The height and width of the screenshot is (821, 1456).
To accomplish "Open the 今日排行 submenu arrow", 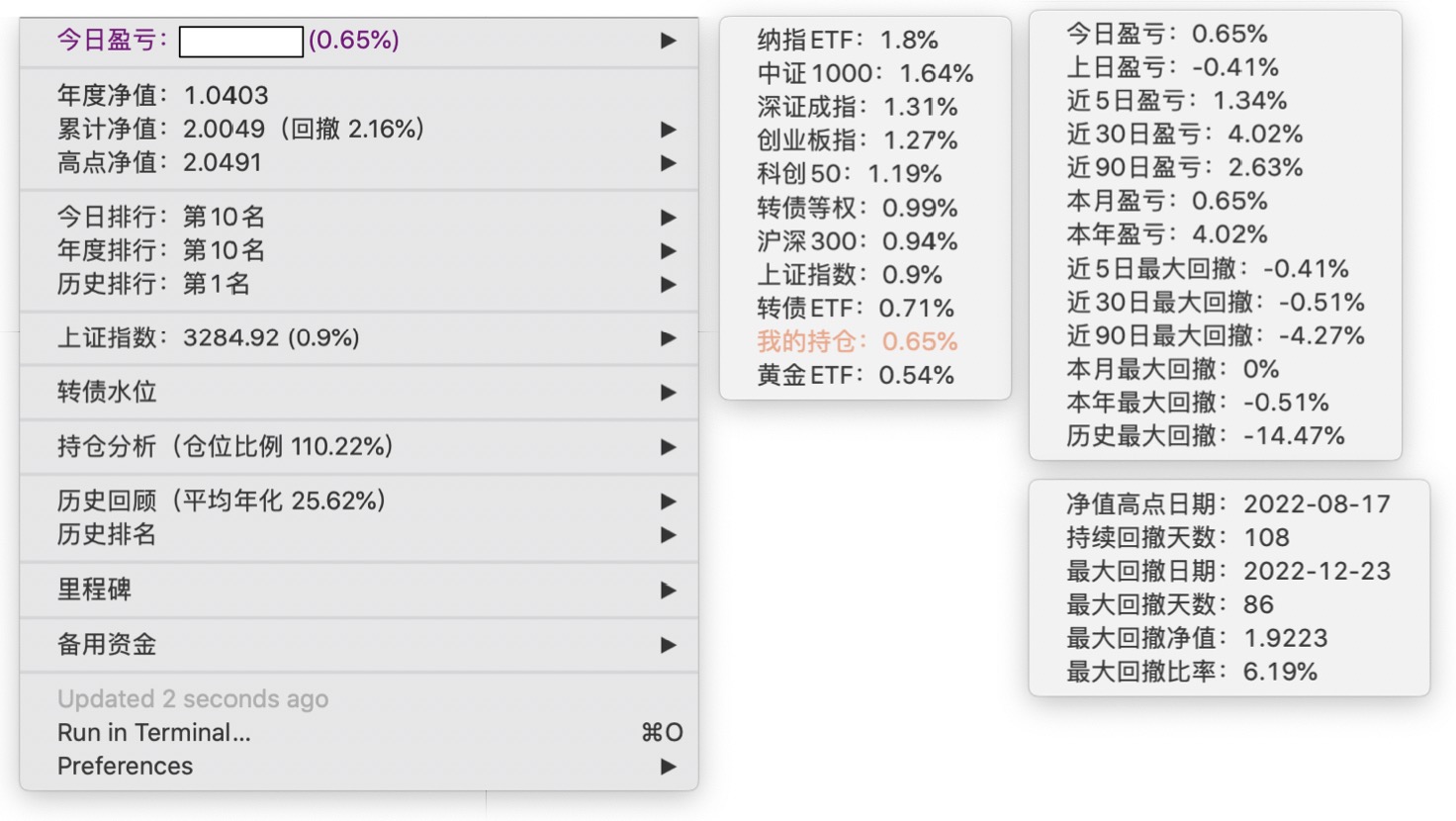I will pyautogui.click(x=669, y=218).
